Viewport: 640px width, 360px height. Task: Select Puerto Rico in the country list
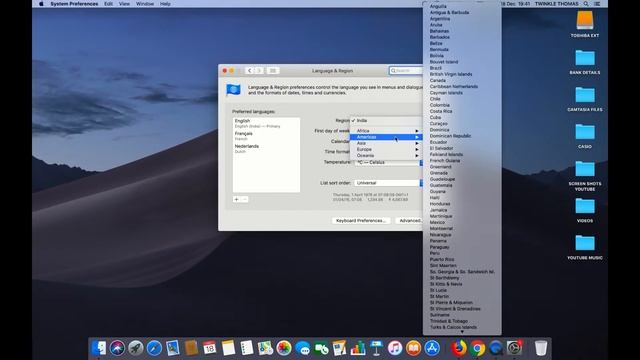[x=462, y=259]
